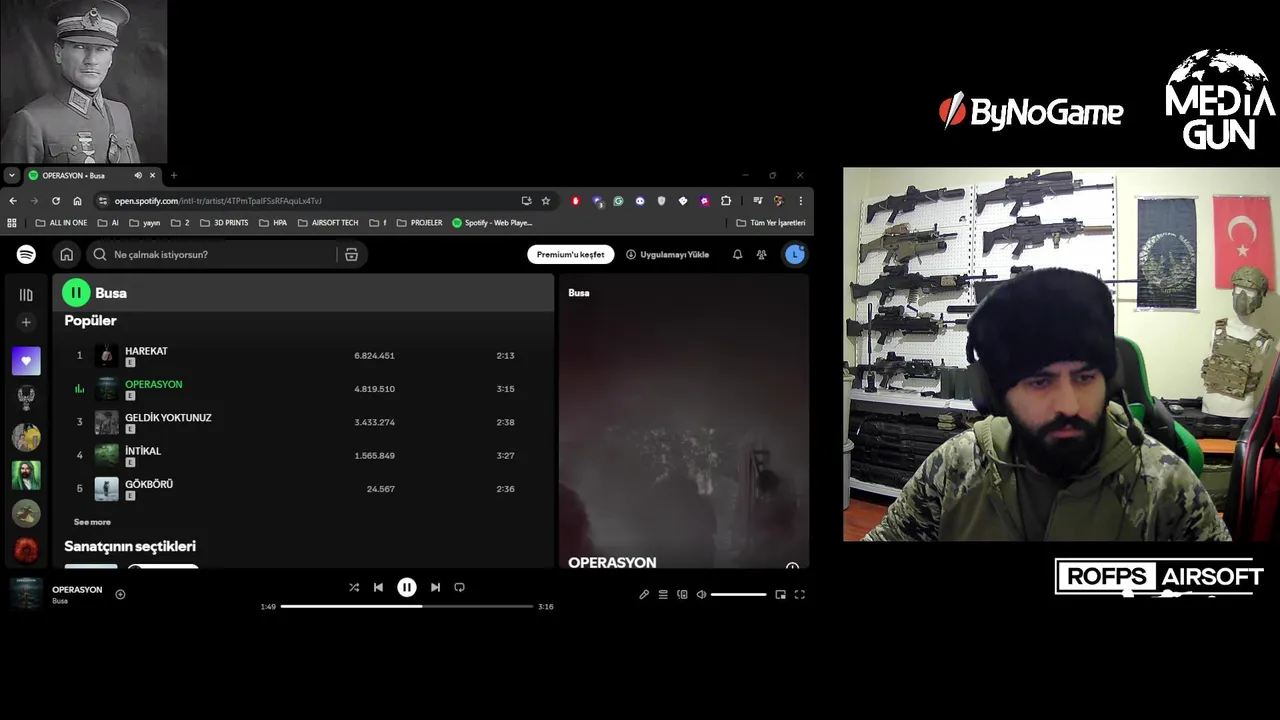Viewport: 1280px width, 720px height.
Task: Open the Spotify - Web Player bookmark
Action: [x=492, y=223]
